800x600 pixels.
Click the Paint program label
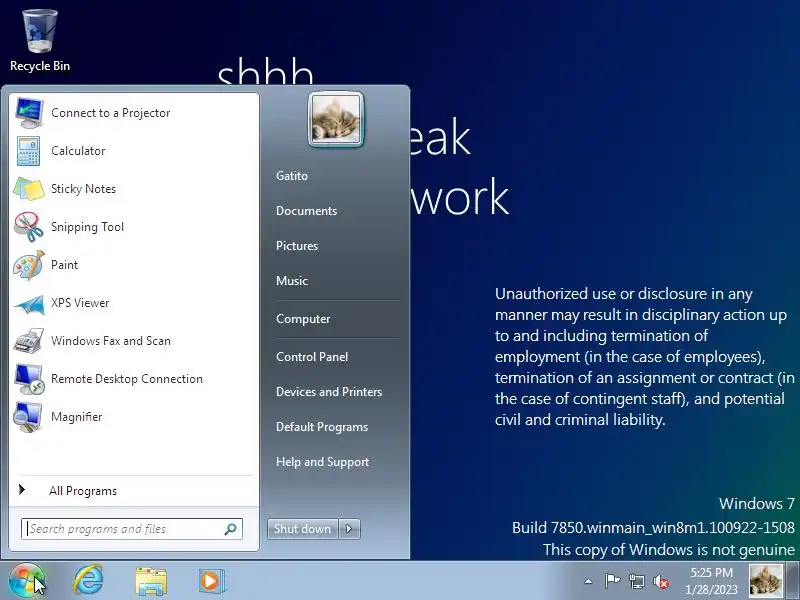click(64, 265)
